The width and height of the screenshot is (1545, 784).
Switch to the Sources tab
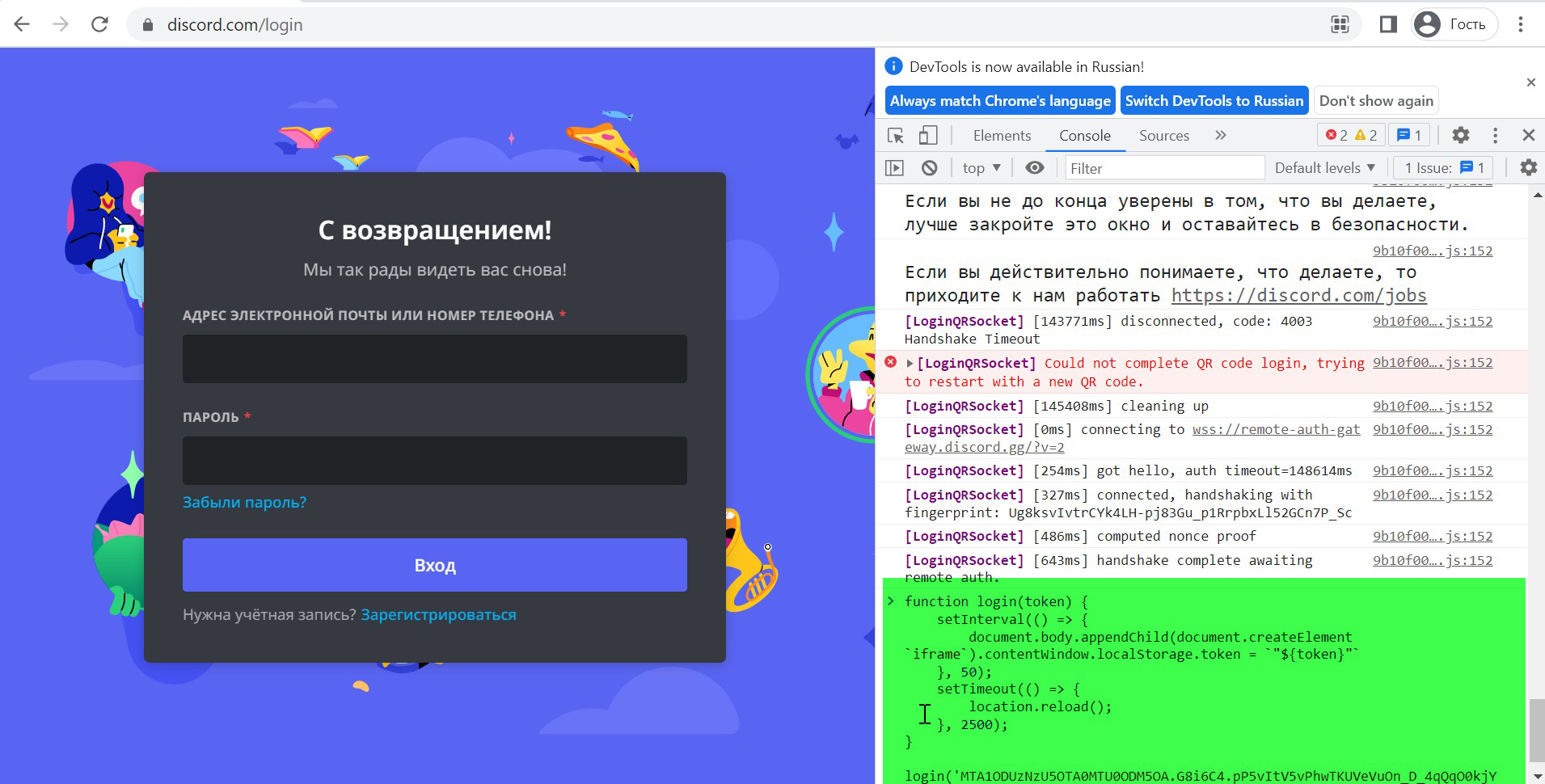click(x=1164, y=136)
